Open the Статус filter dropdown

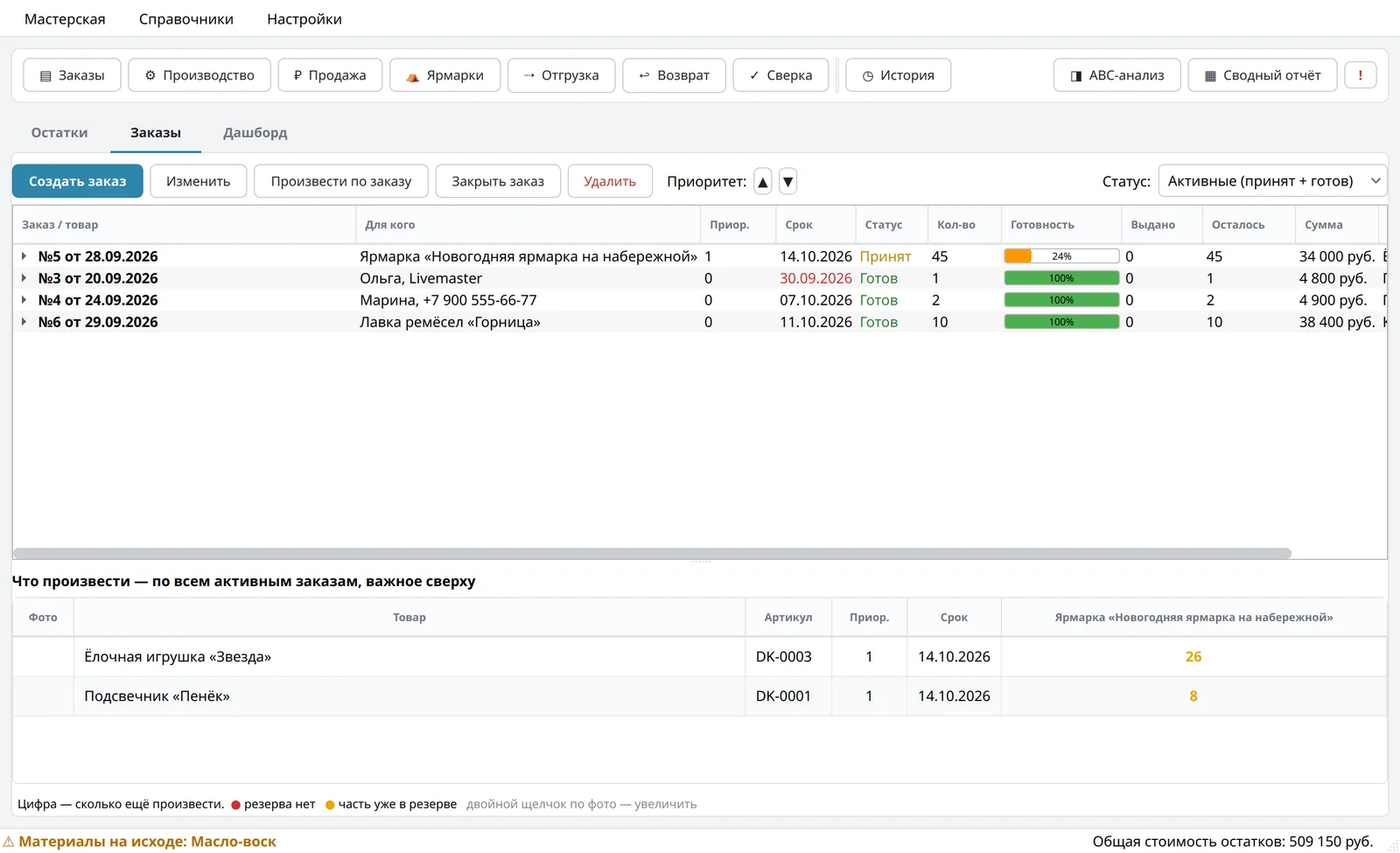point(1273,181)
